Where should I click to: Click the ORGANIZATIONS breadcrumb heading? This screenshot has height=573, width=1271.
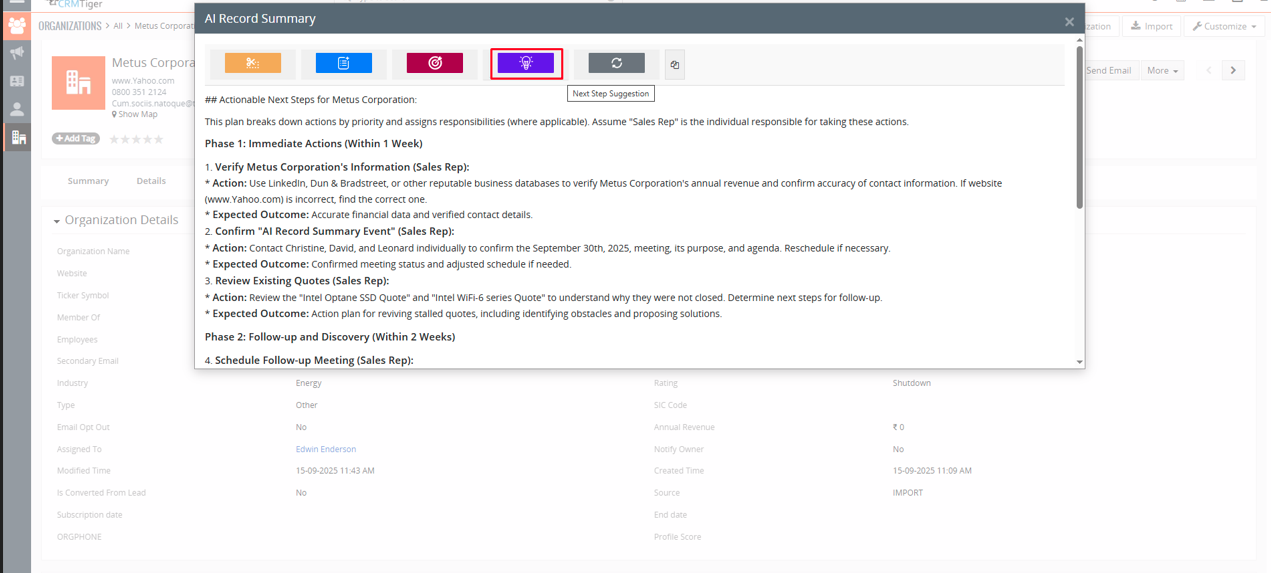point(70,26)
